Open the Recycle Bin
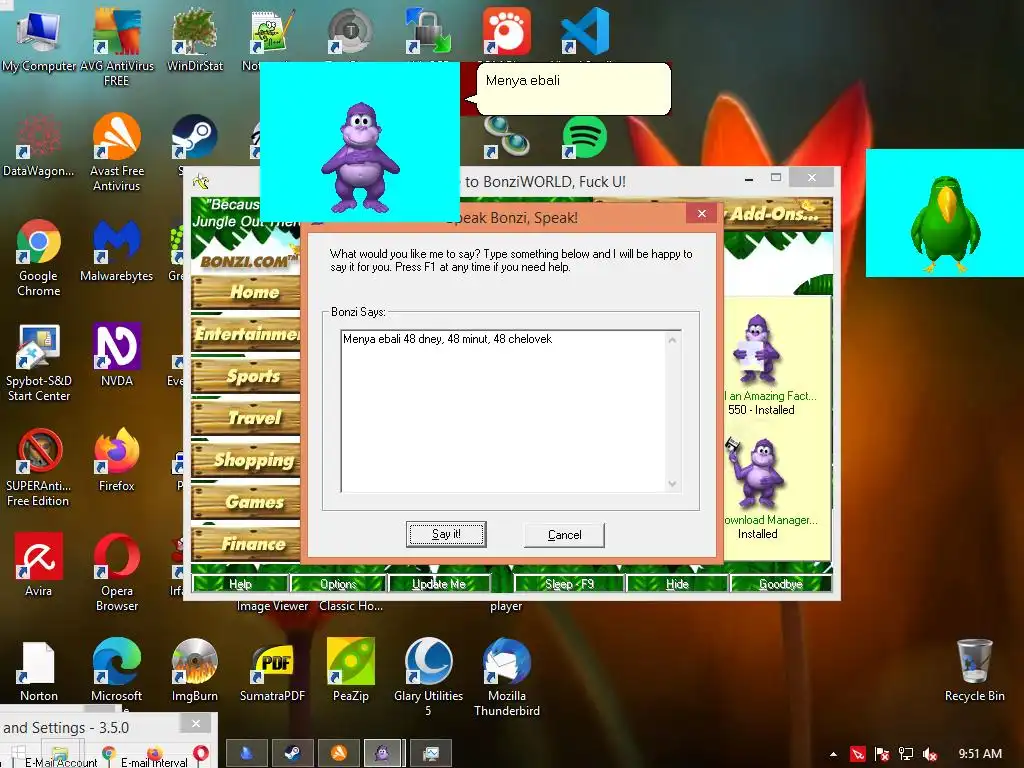The height and width of the screenshot is (768, 1024). tap(974, 670)
